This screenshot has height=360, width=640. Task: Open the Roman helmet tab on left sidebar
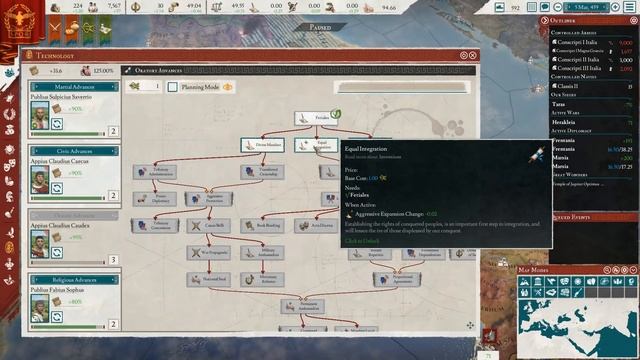9,197
